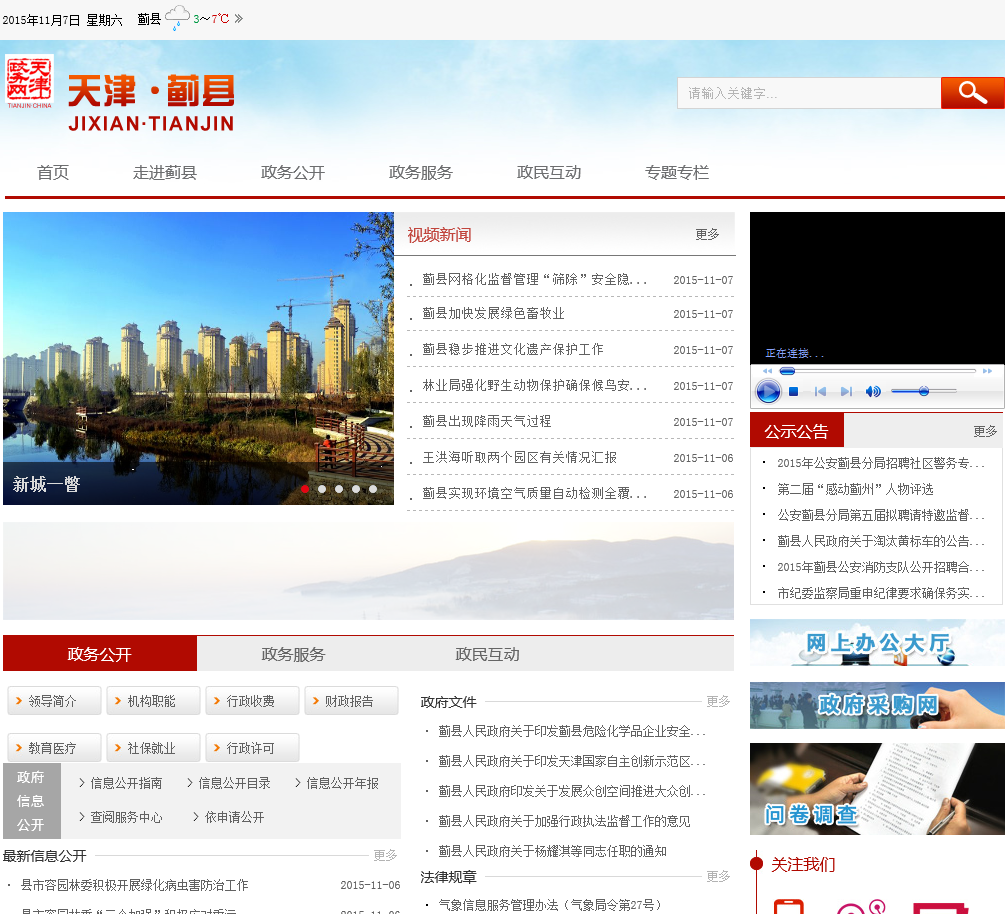Click 更多 beside 视频新闻
1005x914 pixels.
(x=707, y=235)
